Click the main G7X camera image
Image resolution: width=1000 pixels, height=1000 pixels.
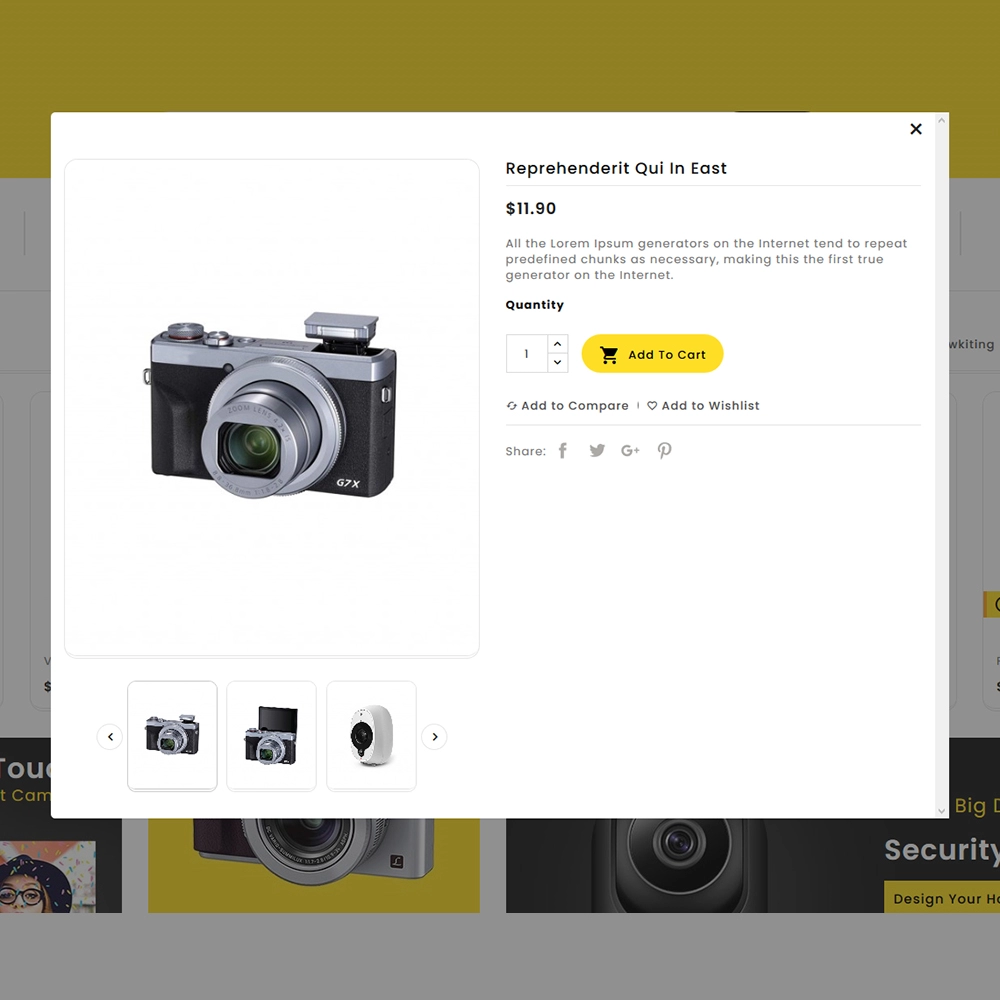coord(272,407)
